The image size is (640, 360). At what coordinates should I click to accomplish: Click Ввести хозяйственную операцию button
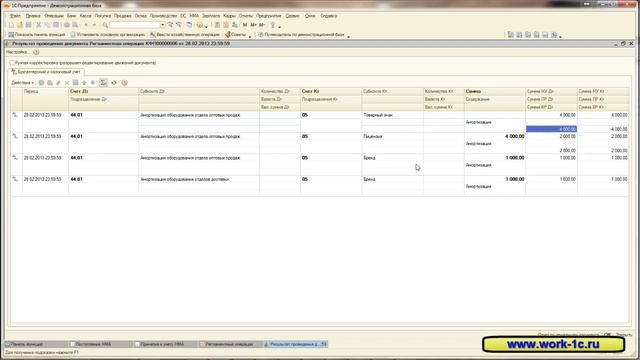tap(185, 35)
